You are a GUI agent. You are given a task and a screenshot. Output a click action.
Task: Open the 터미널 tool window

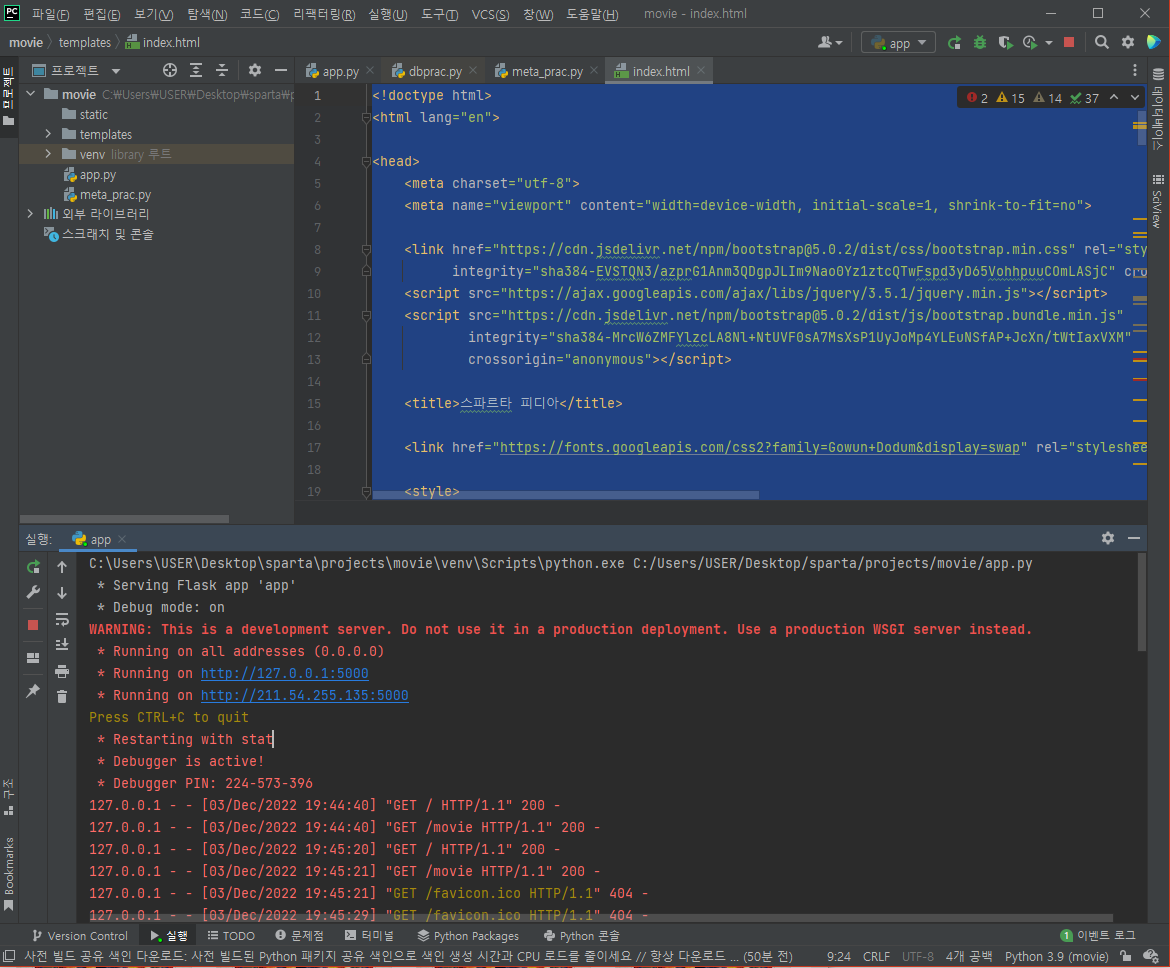pos(369,936)
